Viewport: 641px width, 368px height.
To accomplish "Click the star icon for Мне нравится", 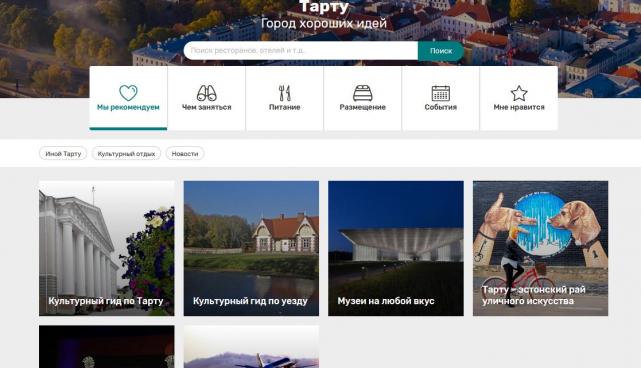I will click(519, 93).
